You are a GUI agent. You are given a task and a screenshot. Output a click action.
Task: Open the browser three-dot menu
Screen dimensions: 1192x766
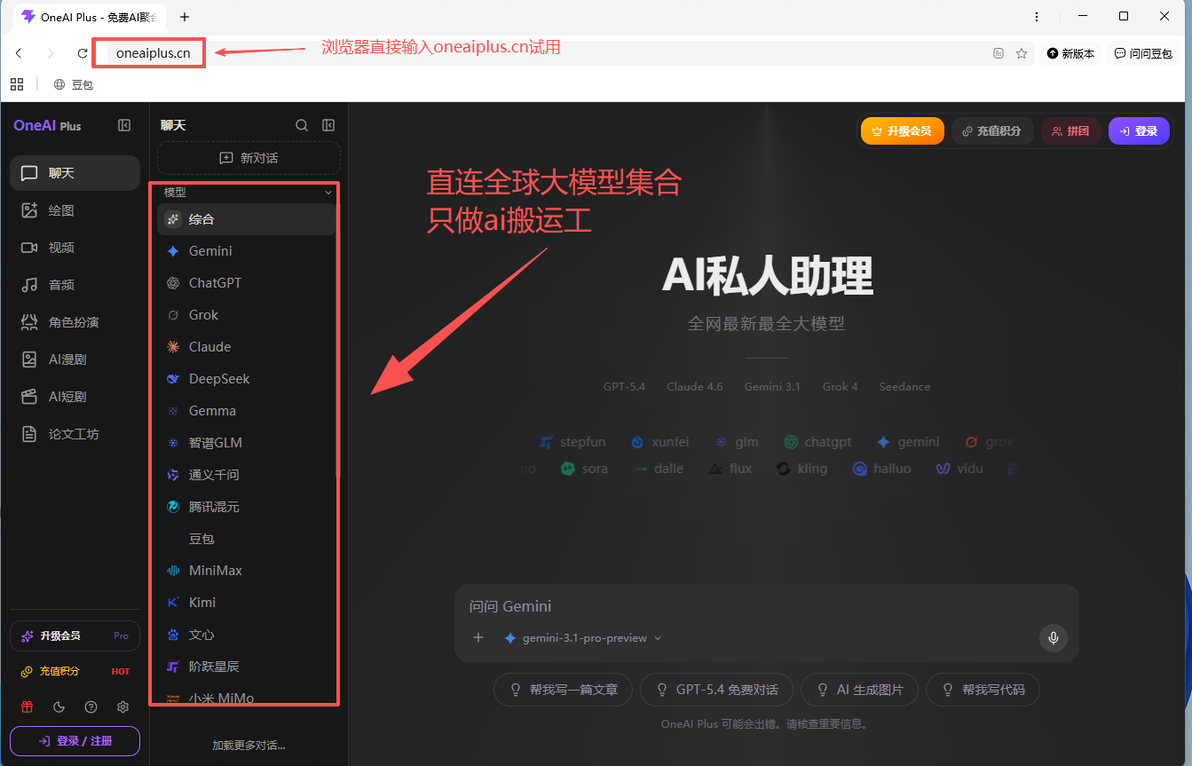[x=1036, y=17]
